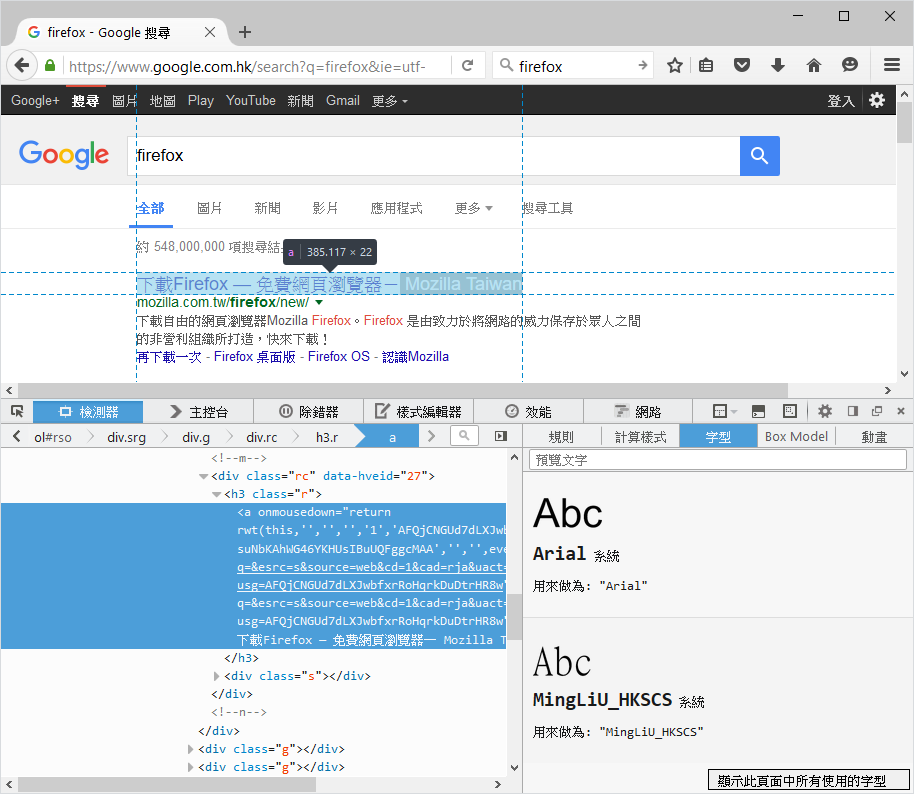The height and width of the screenshot is (794, 914).
Task: Open the Pocket save icon
Action: click(x=741, y=66)
